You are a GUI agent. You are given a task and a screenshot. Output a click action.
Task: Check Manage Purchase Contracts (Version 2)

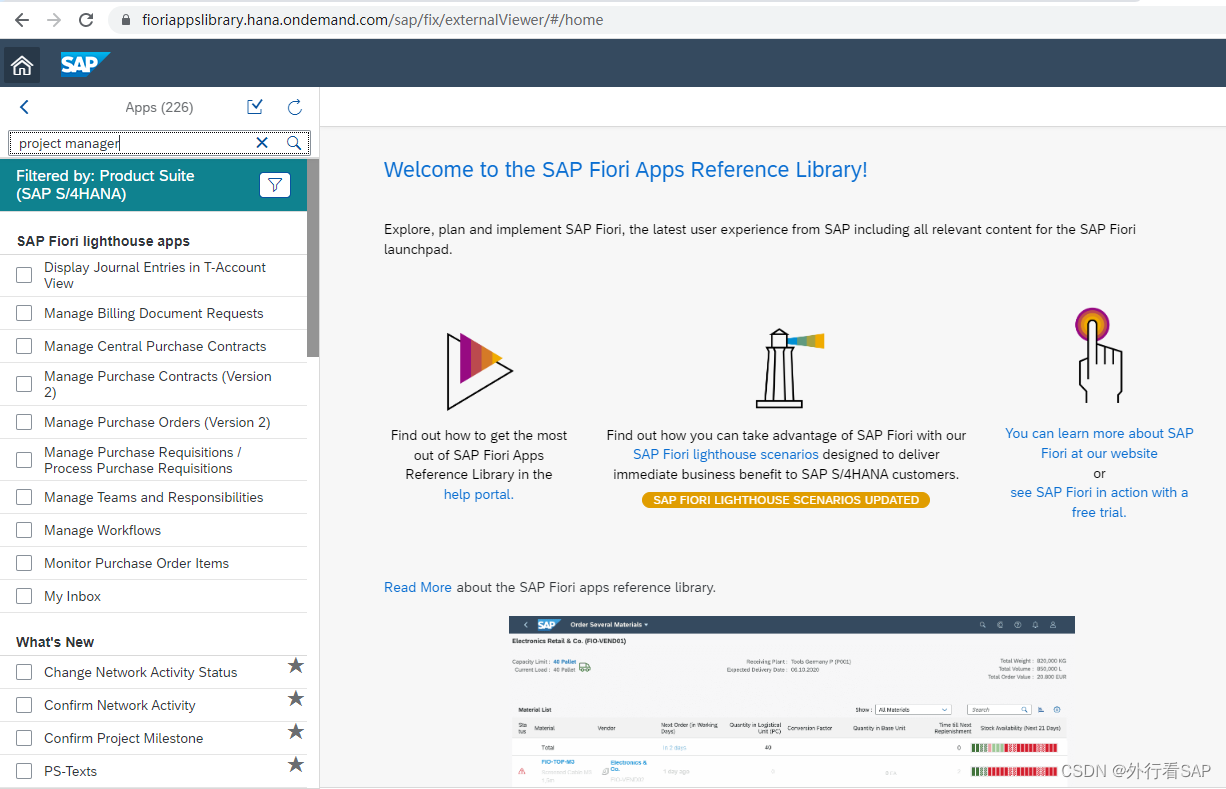click(x=24, y=384)
